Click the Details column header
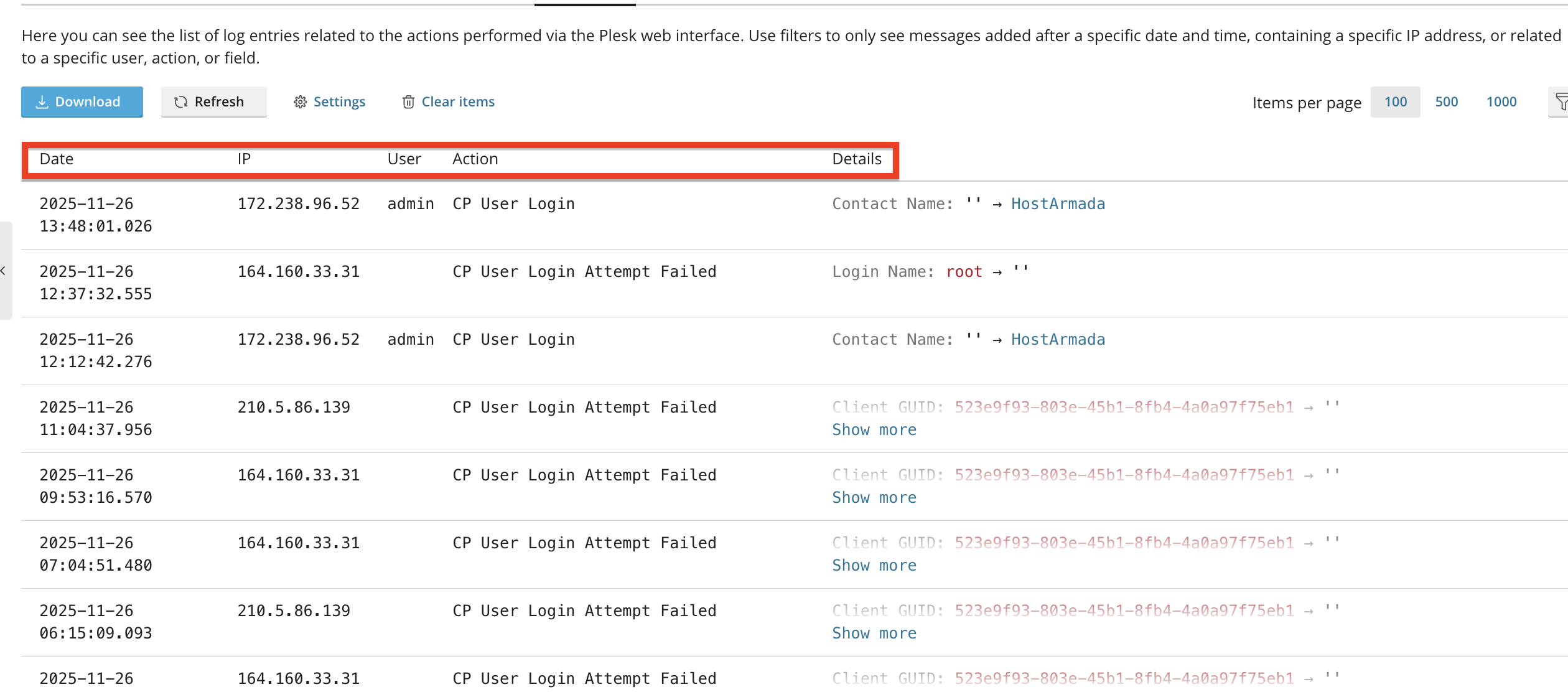 tap(857, 159)
